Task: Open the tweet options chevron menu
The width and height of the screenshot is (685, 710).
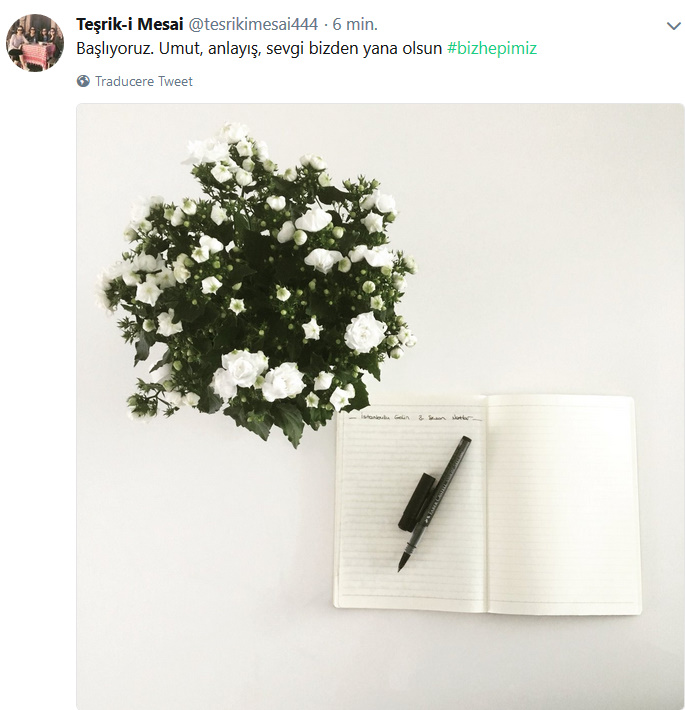Action: 674,26
